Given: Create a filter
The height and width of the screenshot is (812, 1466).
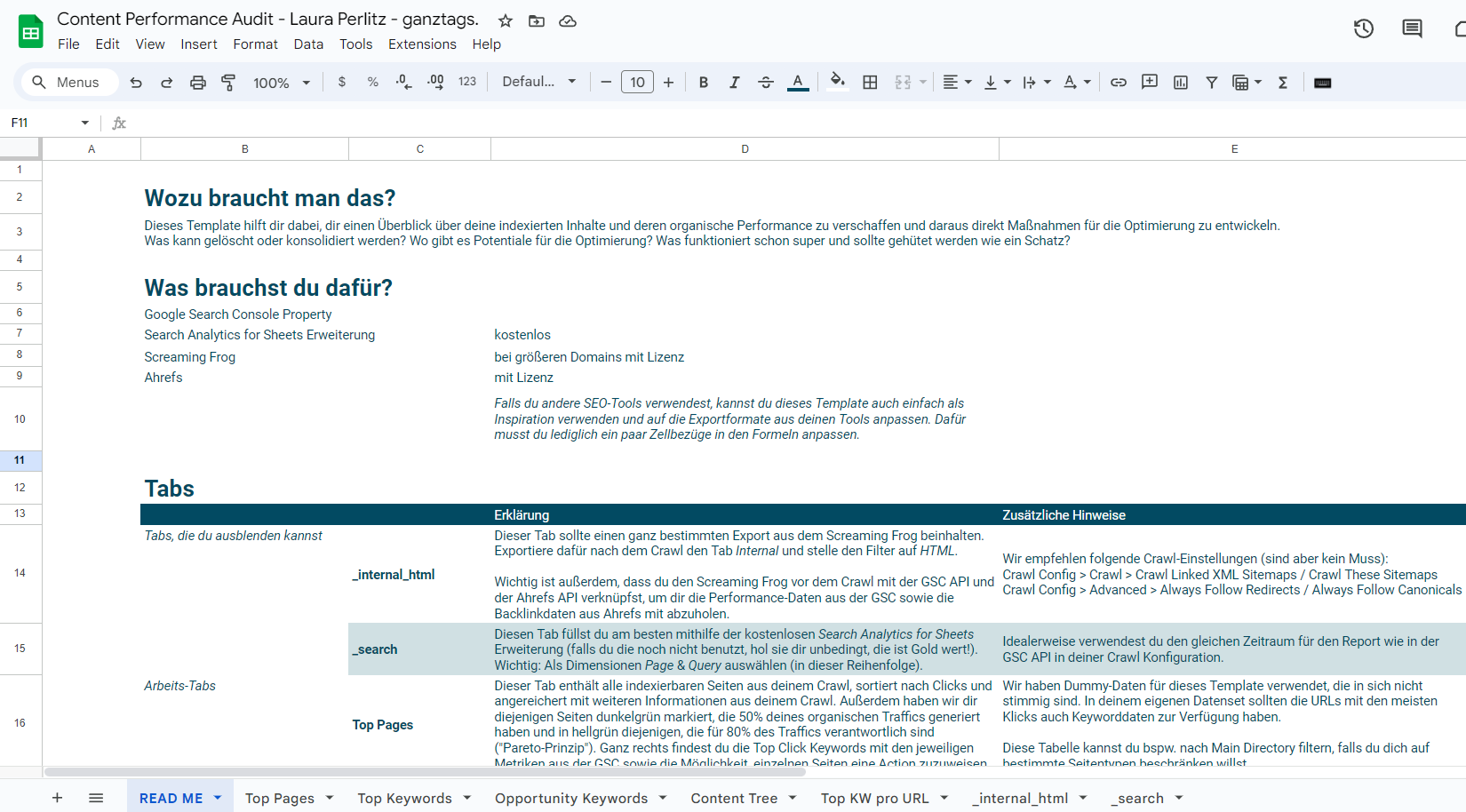Looking at the screenshot, I should (x=1212, y=82).
